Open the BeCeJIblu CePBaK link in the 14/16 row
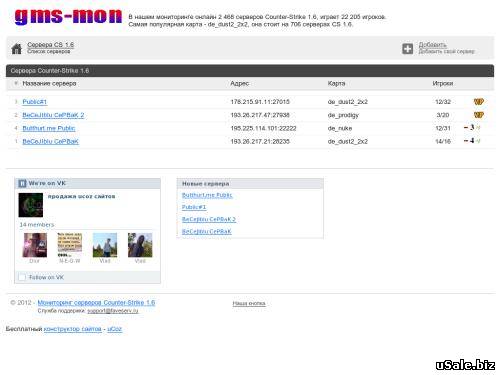500x375 pixels. (x=50, y=141)
